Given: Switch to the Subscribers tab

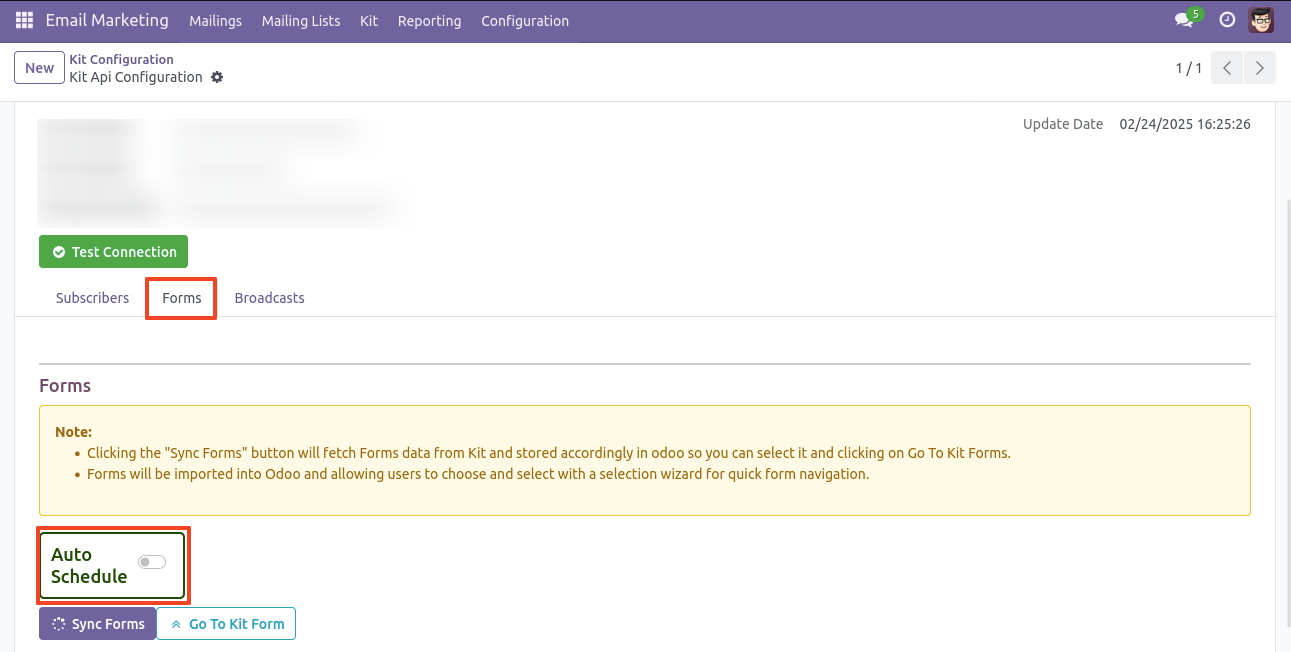Looking at the screenshot, I should pos(92,298).
